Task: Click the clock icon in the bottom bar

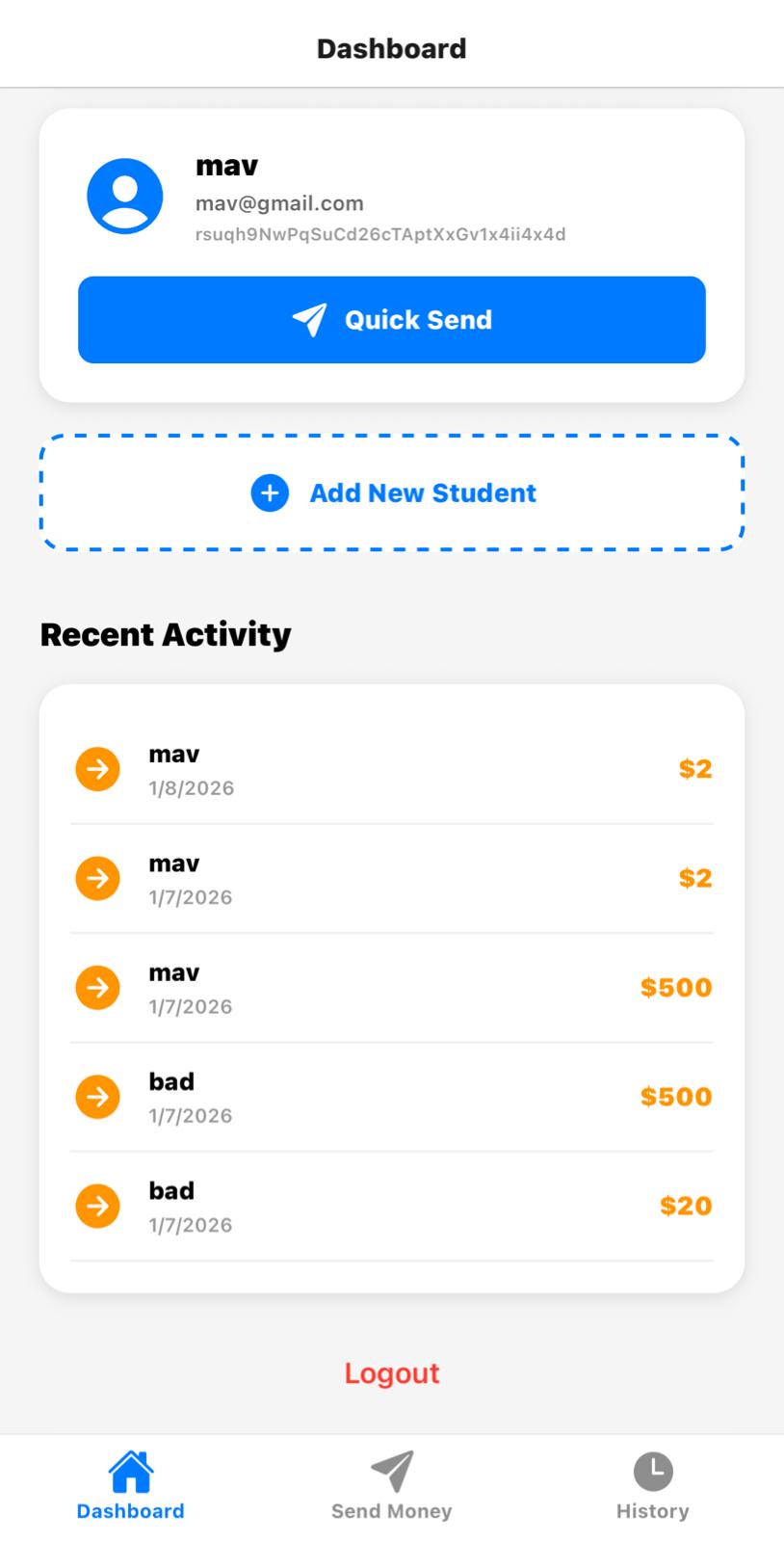Action: [653, 1472]
